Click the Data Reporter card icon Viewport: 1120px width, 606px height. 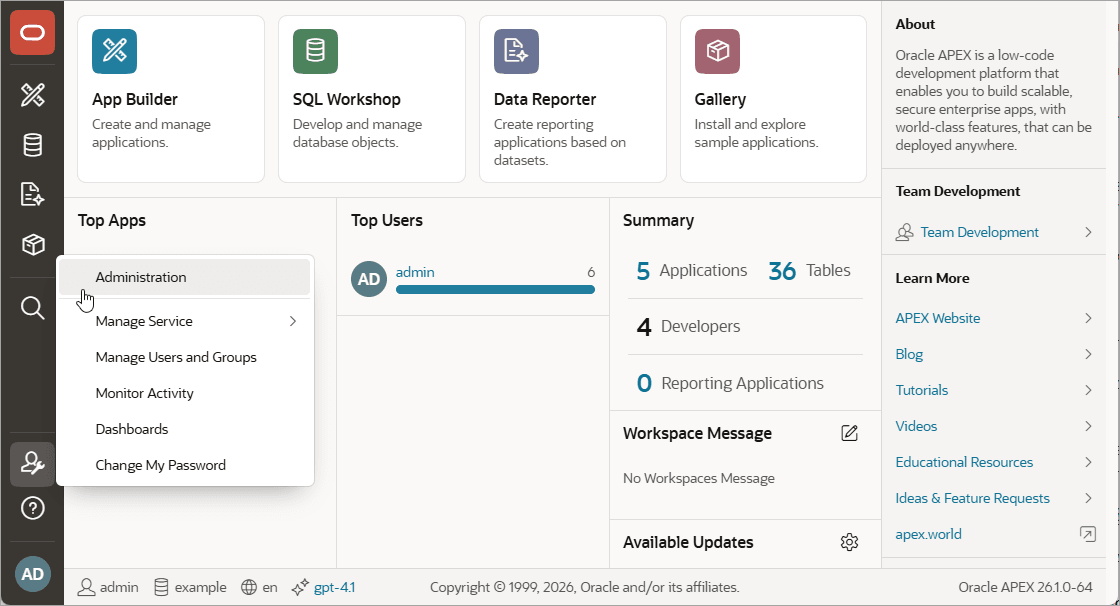(x=516, y=51)
